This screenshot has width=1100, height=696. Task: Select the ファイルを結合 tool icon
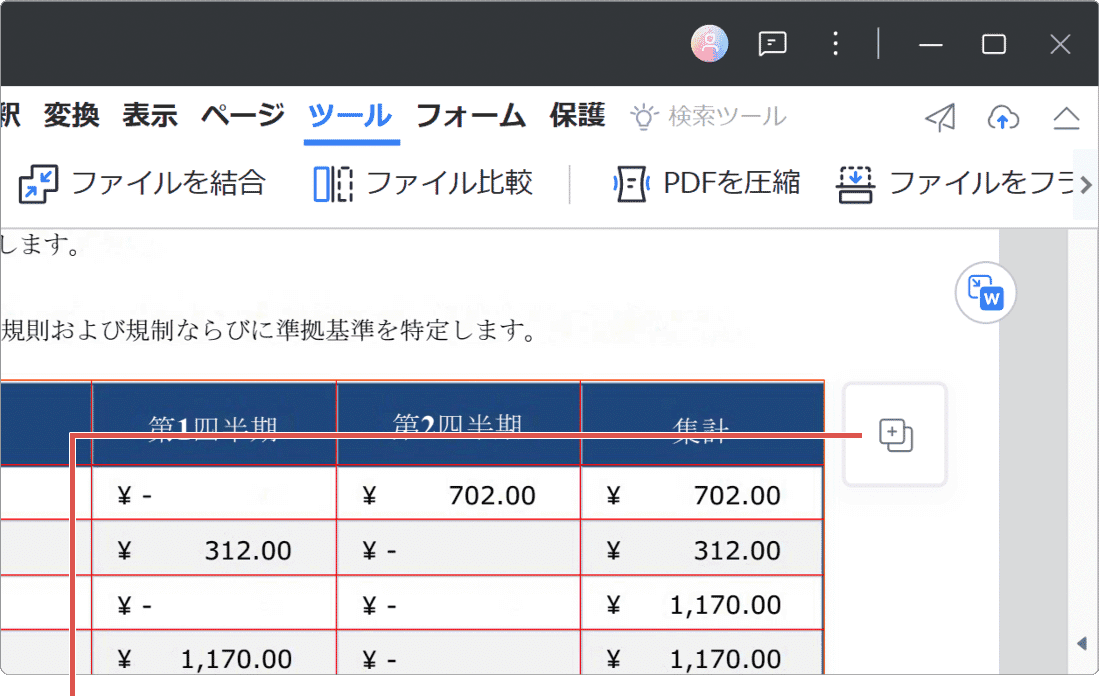38,183
